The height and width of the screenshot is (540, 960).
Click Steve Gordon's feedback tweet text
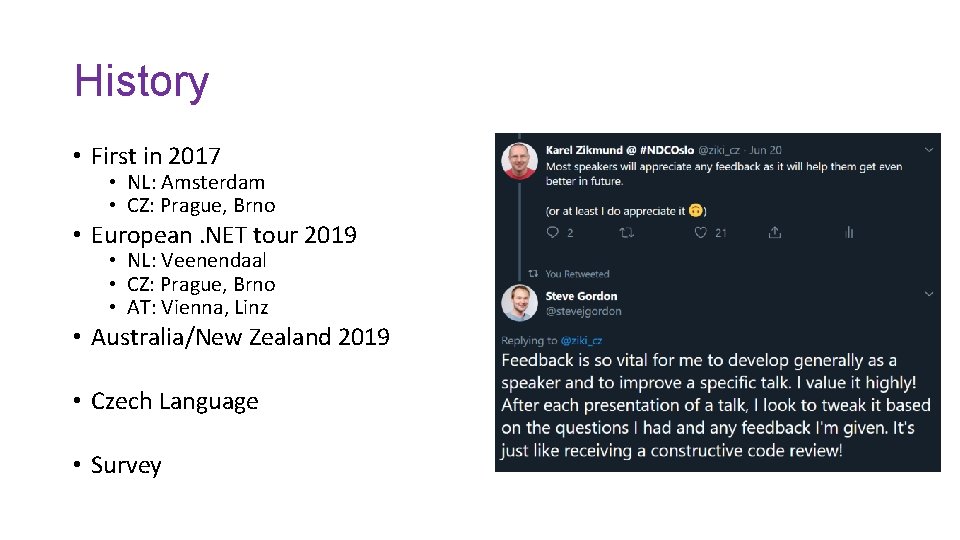[715, 405]
